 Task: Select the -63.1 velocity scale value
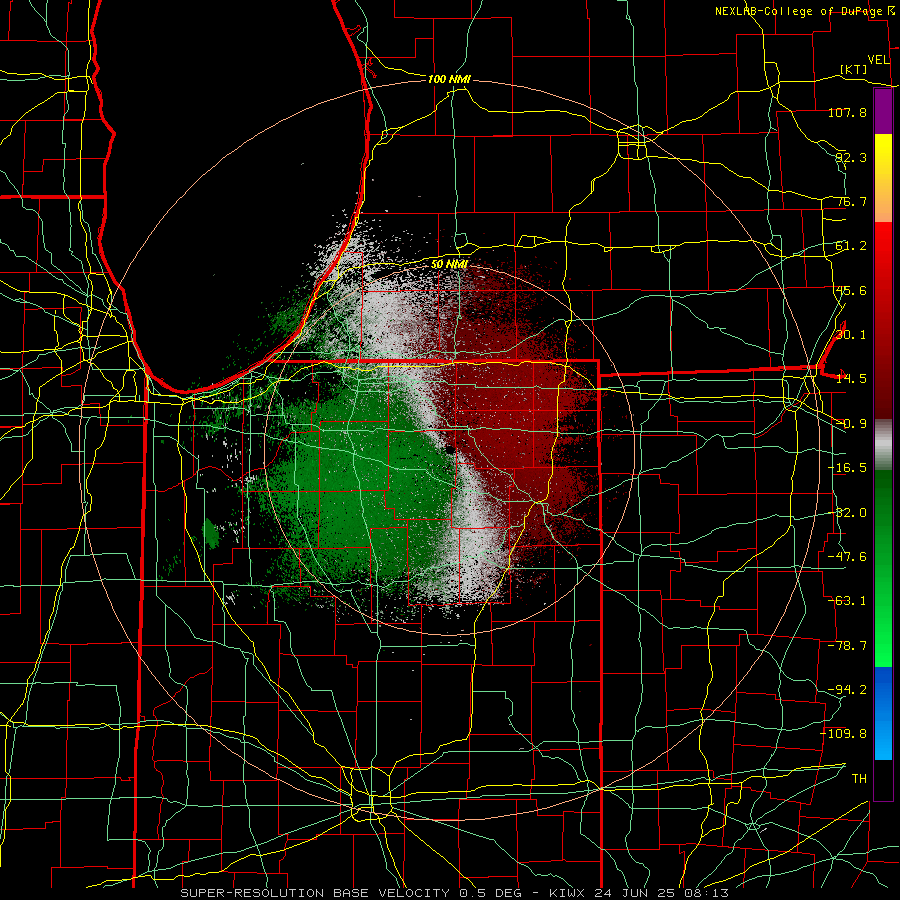(x=847, y=601)
